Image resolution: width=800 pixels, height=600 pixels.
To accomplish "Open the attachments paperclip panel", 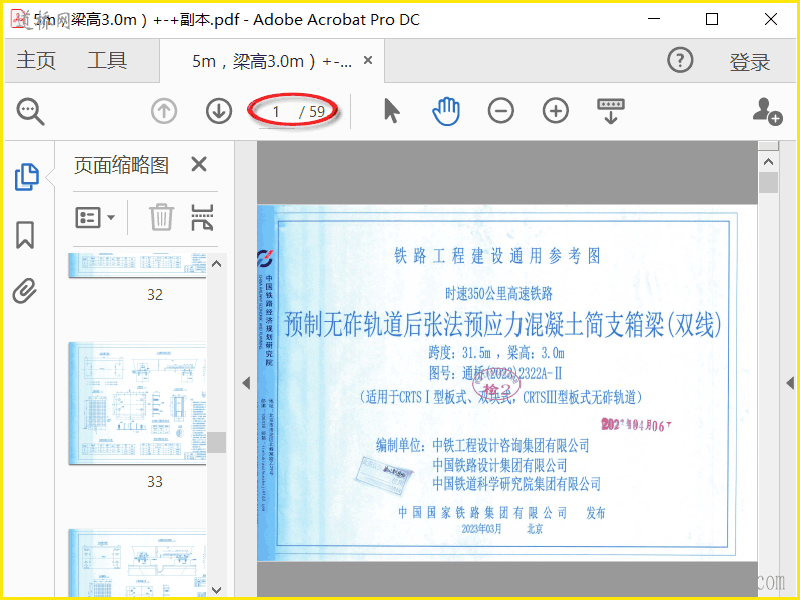I will pos(25,291).
